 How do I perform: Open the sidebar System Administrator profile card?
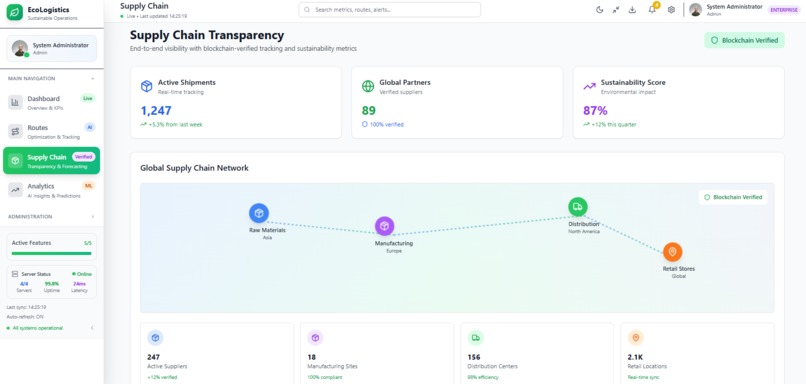51,48
